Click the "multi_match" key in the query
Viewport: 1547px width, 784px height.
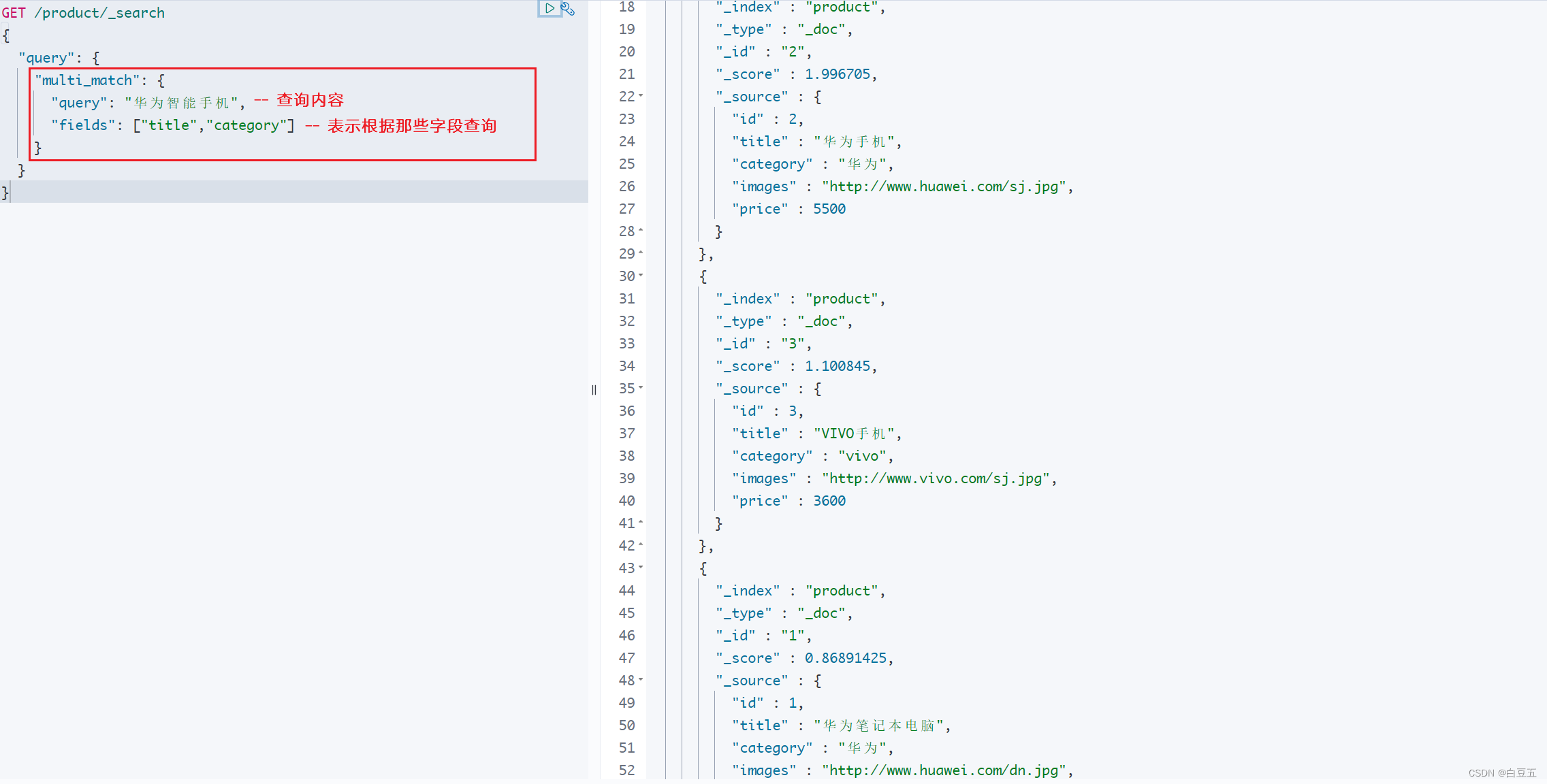tap(87, 80)
